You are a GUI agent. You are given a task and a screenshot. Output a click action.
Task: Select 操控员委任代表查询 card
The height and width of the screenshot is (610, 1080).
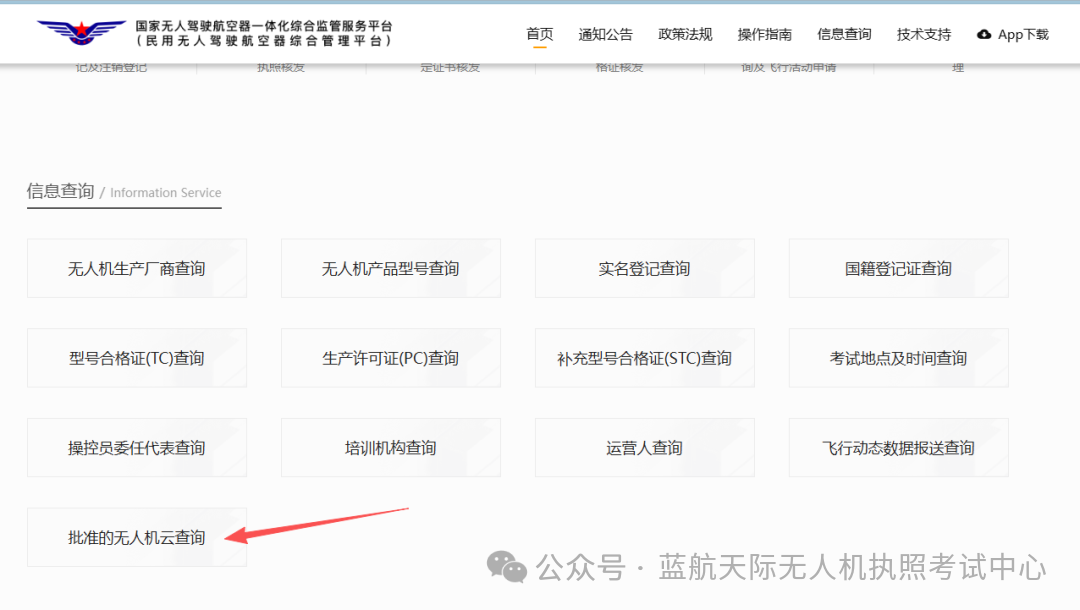point(137,448)
